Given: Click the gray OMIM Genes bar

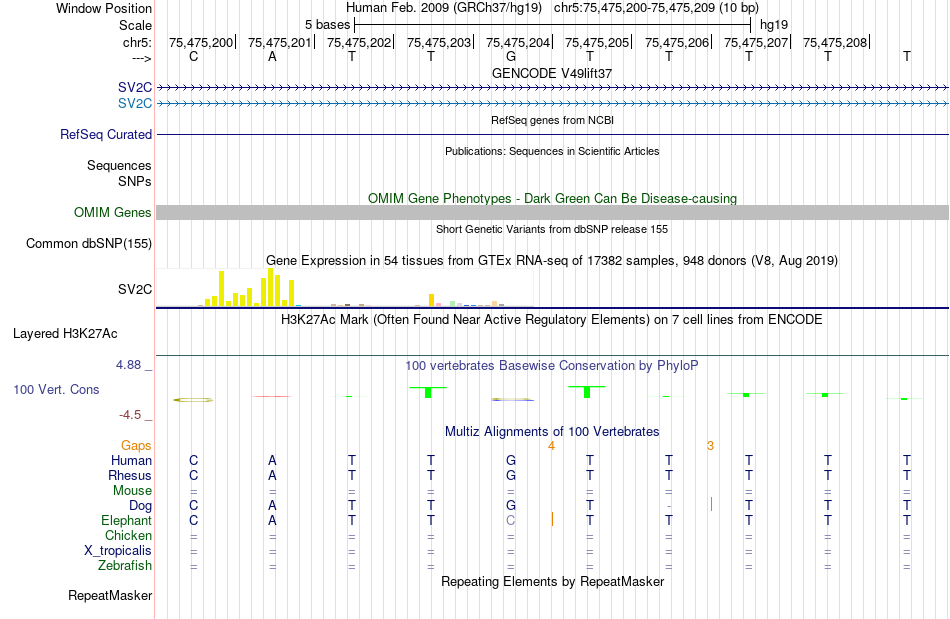Looking at the screenshot, I should pyautogui.click(x=553, y=213).
